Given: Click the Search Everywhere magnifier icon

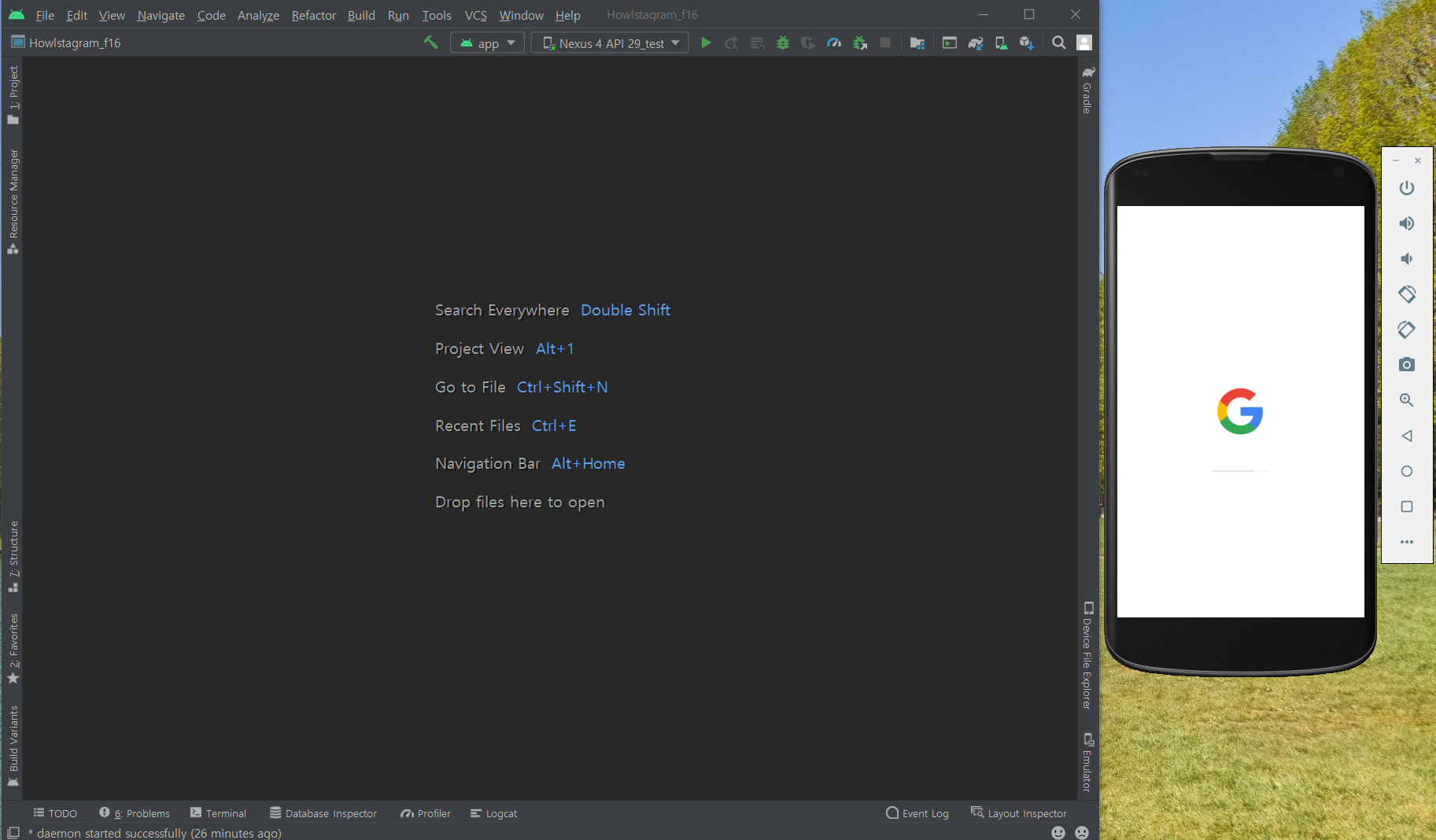Looking at the screenshot, I should point(1059,42).
